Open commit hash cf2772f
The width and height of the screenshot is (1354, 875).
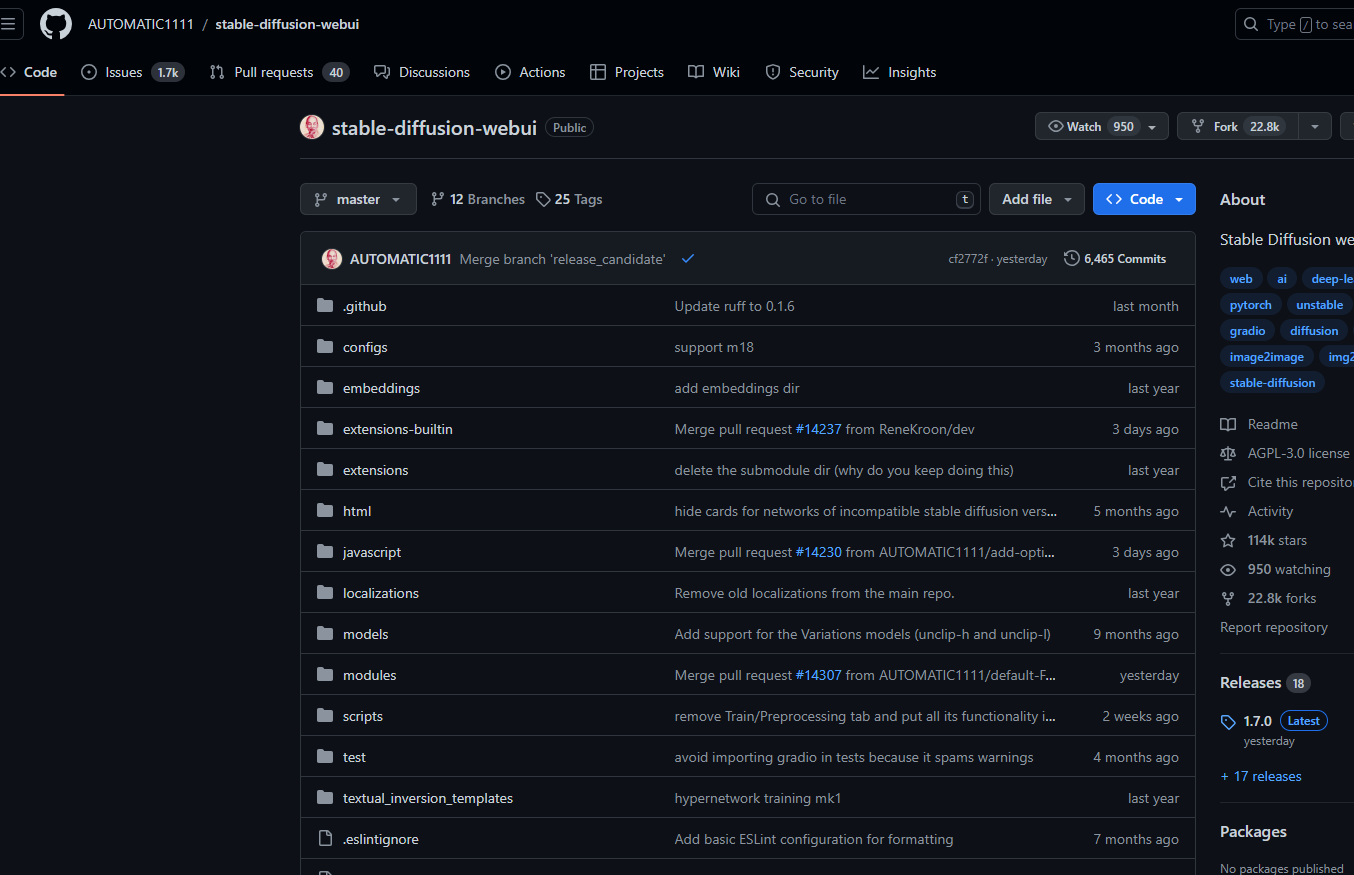click(x=966, y=259)
